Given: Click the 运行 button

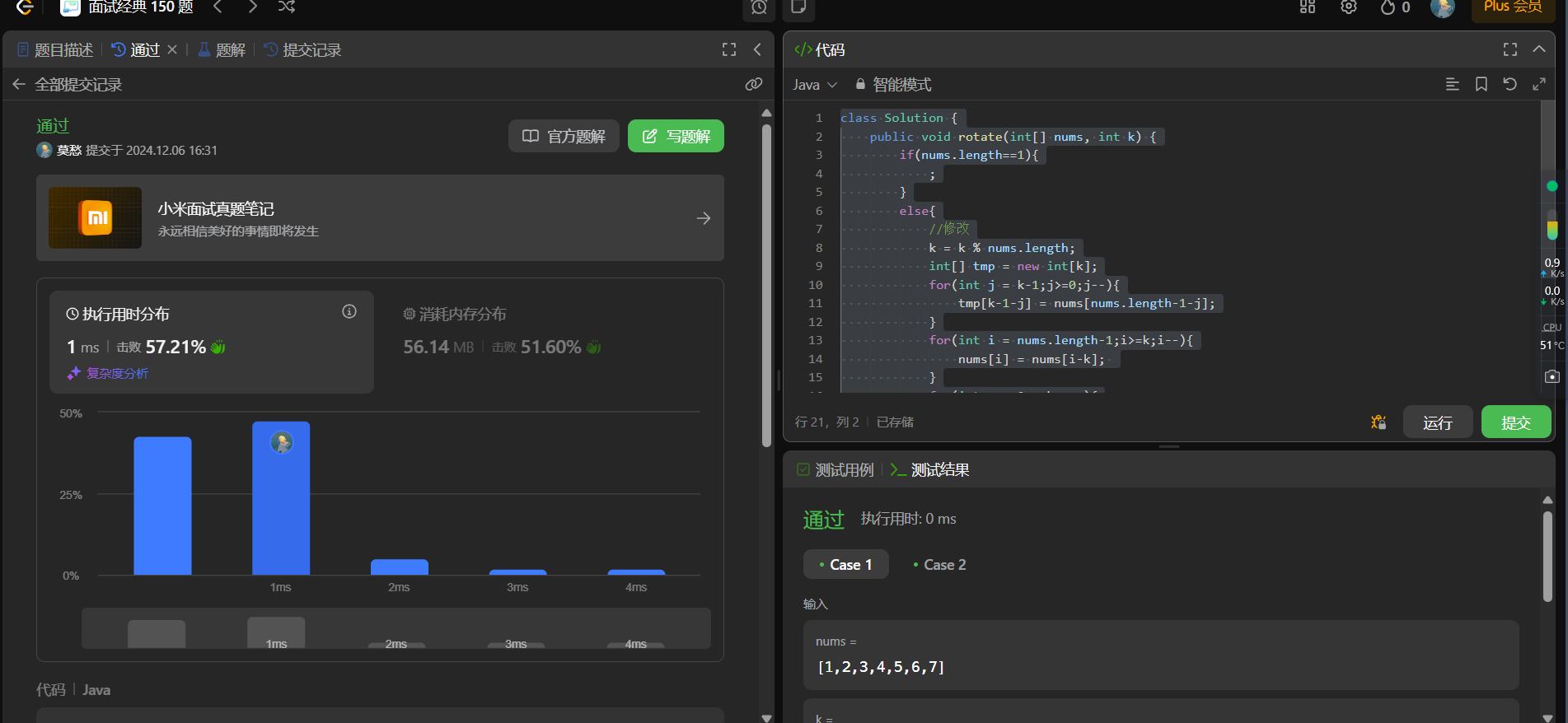Looking at the screenshot, I should coord(1438,422).
